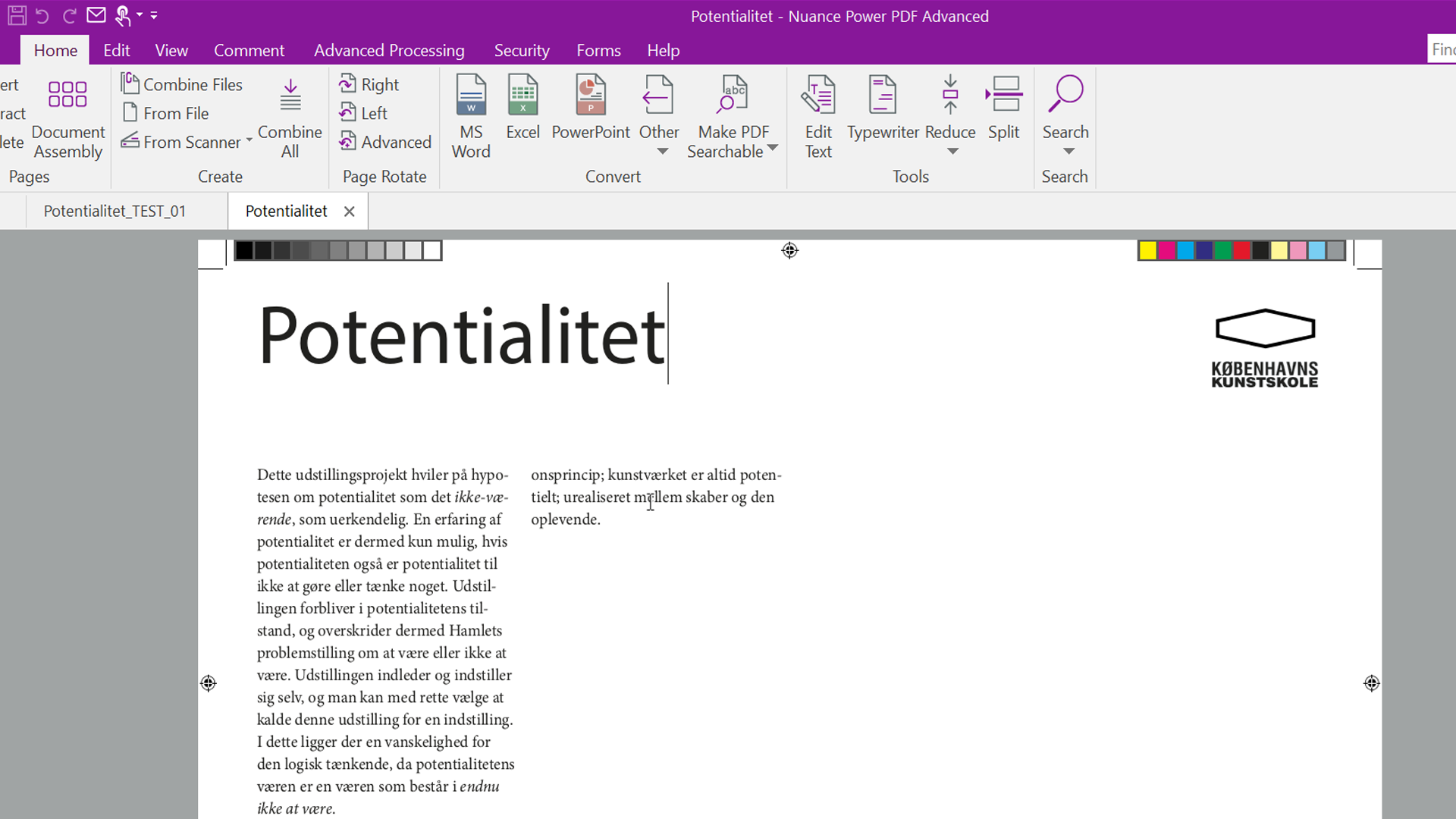
Task: Rotate page Left
Action: 363,113
